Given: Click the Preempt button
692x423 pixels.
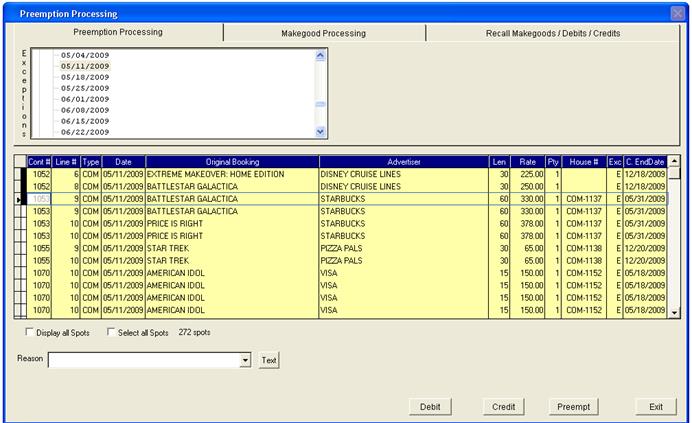Looking at the screenshot, I should tap(573, 406).
